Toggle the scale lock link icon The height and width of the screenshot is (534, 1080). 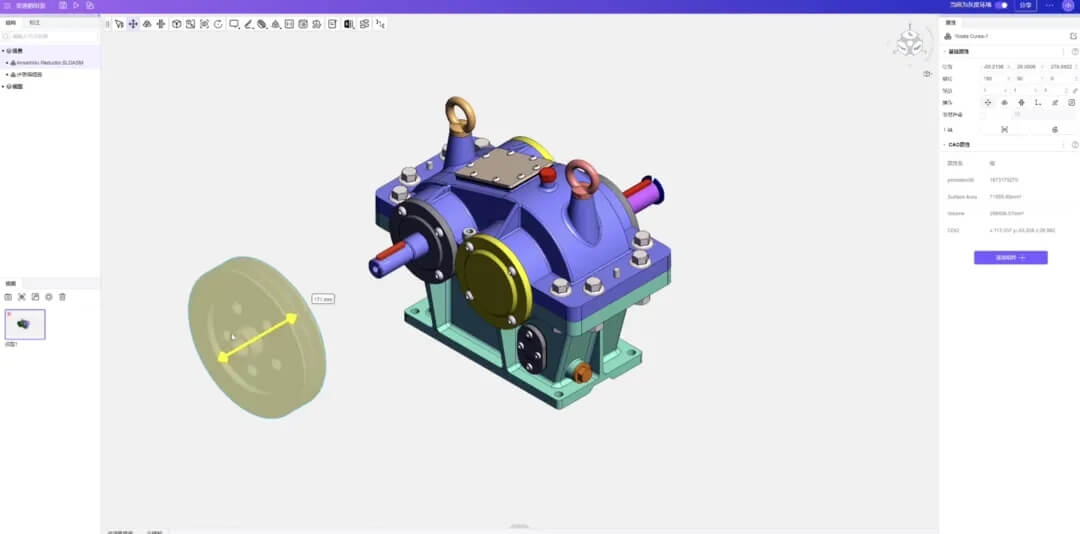coord(1074,90)
